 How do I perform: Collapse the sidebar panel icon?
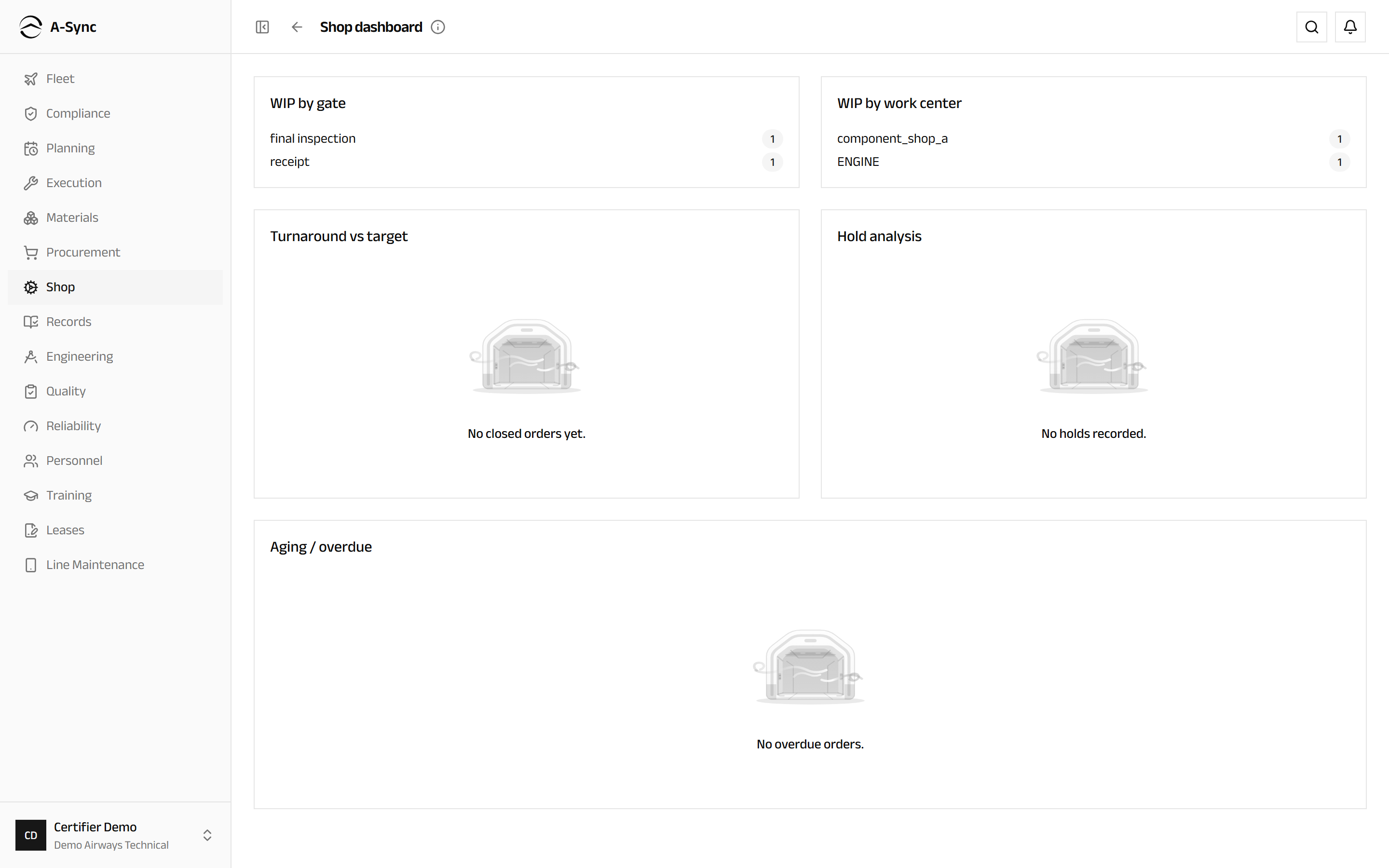(262, 27)
